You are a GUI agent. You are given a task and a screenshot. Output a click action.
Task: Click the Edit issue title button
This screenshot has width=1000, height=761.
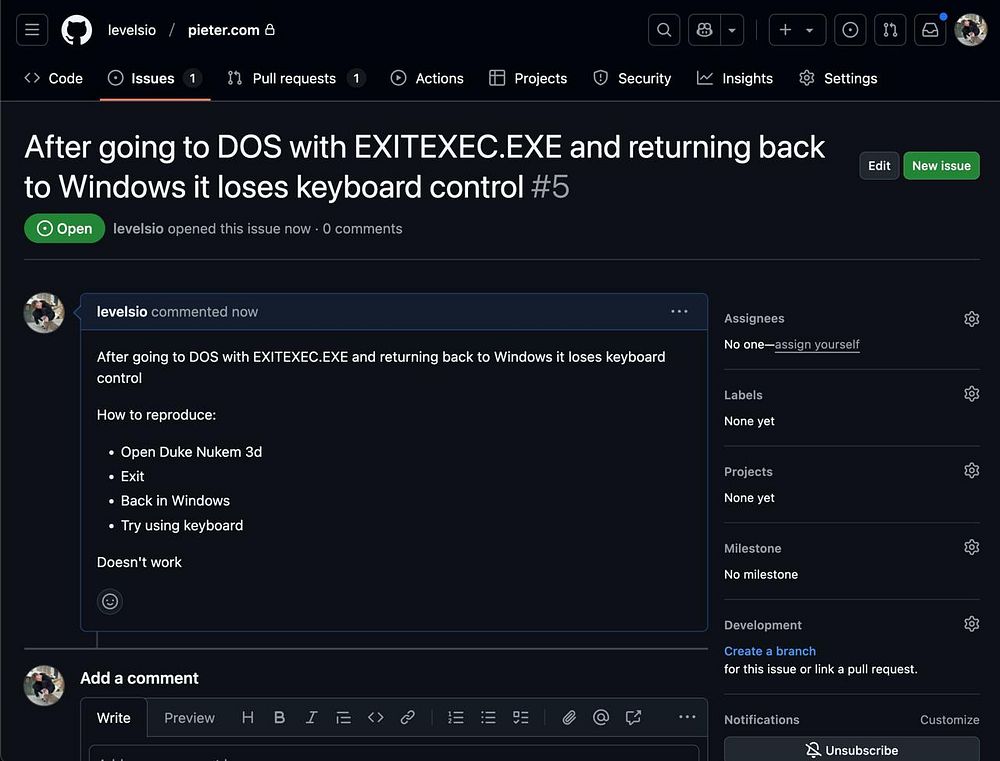pyautogui.click(x=879, y=166)
